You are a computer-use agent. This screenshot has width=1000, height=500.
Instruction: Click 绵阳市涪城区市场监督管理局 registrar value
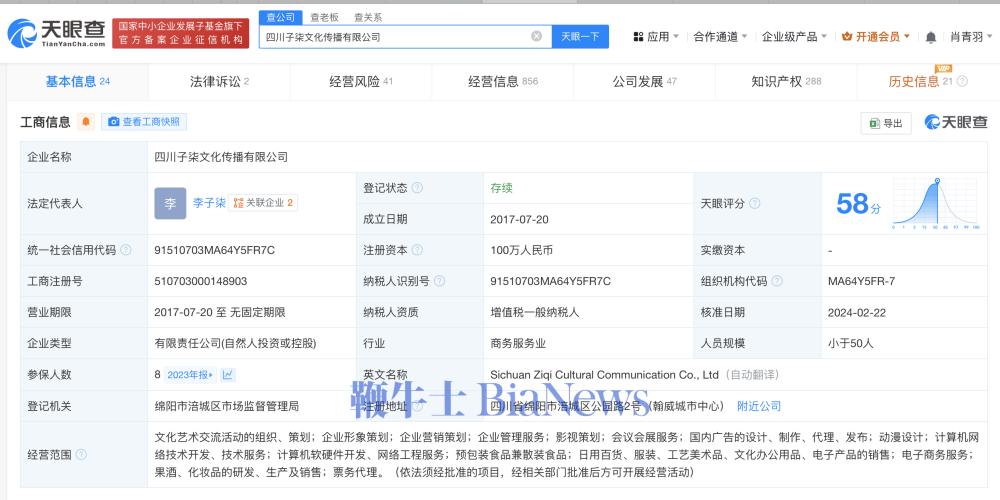point(226,406)
